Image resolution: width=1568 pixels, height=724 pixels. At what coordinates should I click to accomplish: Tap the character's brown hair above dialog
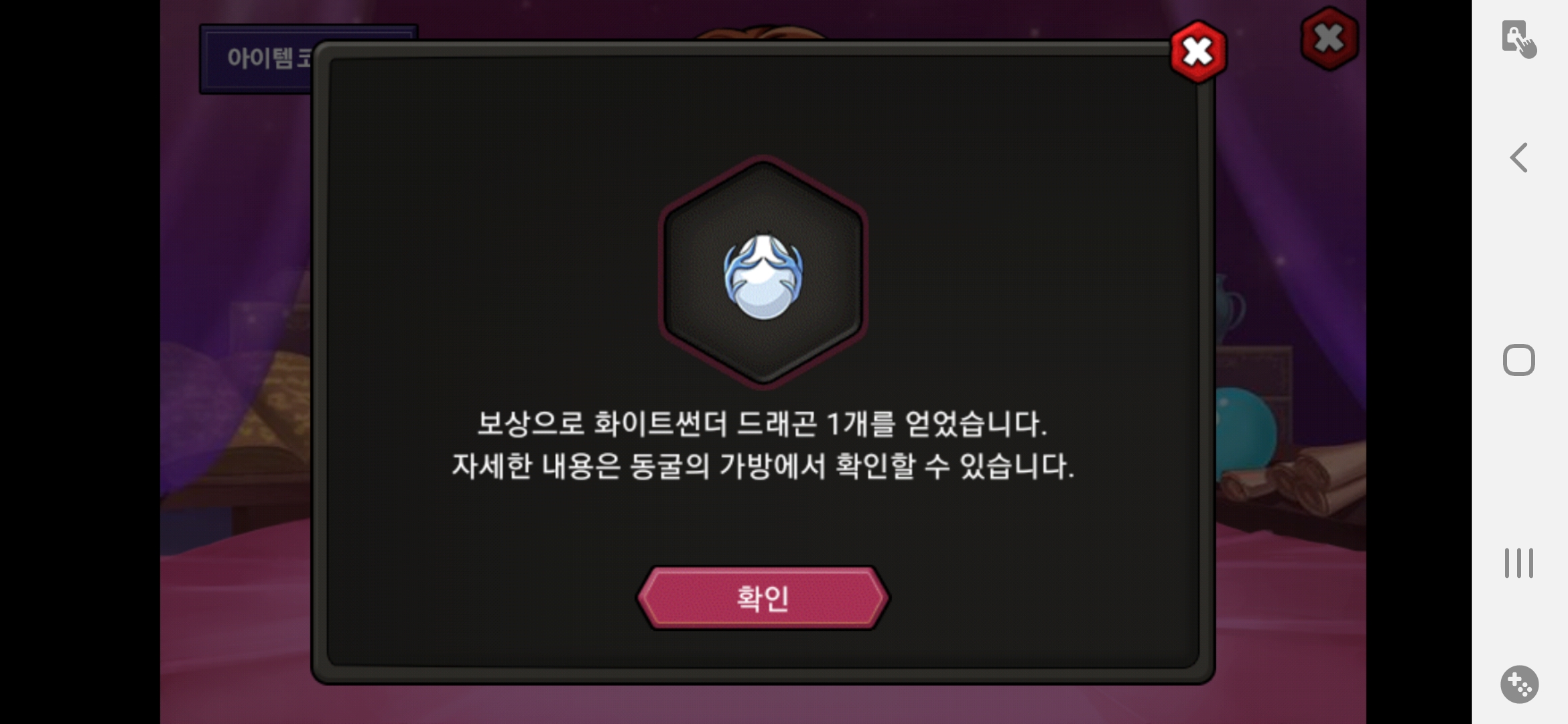click(761, 32)
